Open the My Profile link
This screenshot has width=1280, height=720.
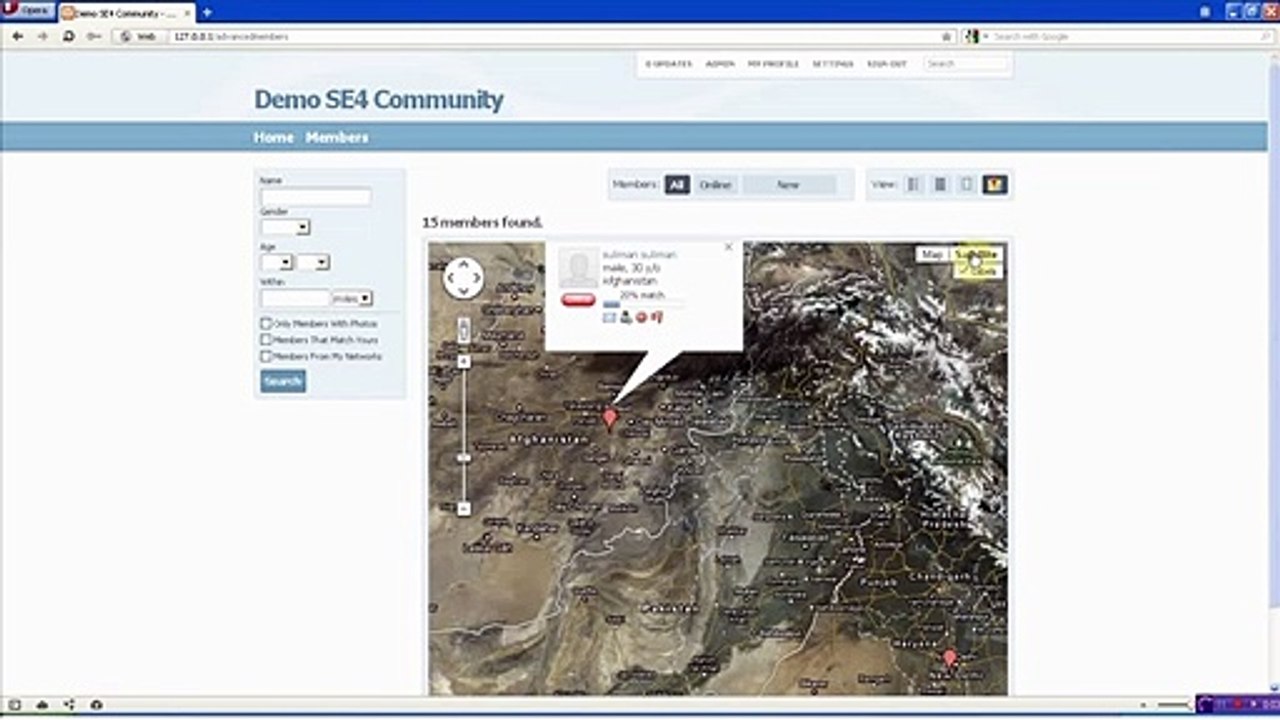pos(773,64)
